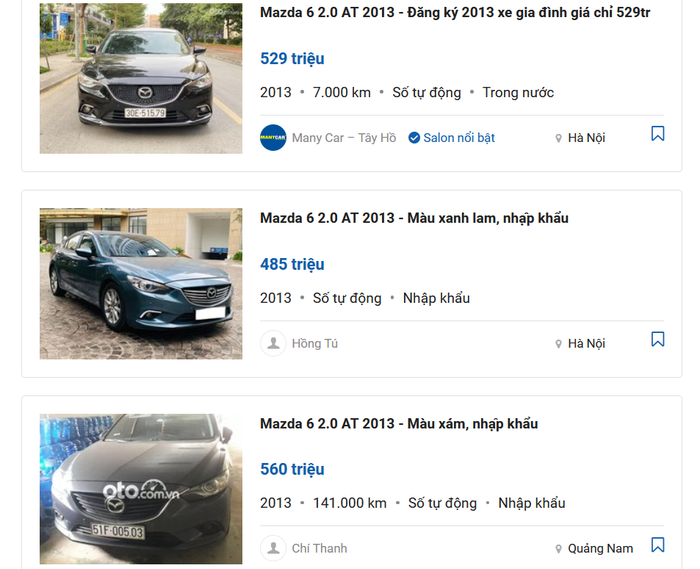Open the blue Mazda 6 car photo
700x569 pixels.
pyautogui.click(x=141, y=284)
